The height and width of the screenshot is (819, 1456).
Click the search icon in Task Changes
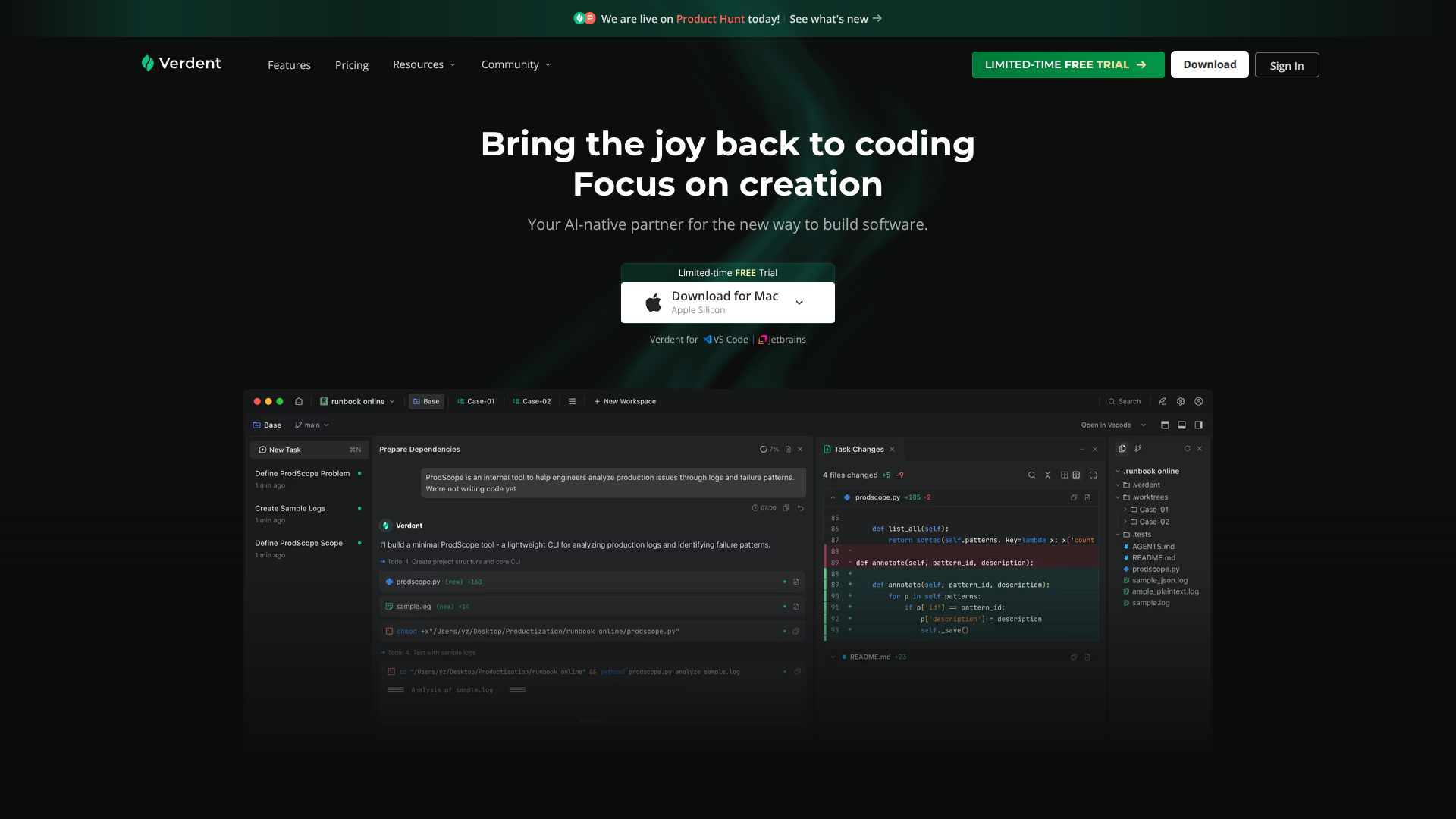tap(1031, 475)
